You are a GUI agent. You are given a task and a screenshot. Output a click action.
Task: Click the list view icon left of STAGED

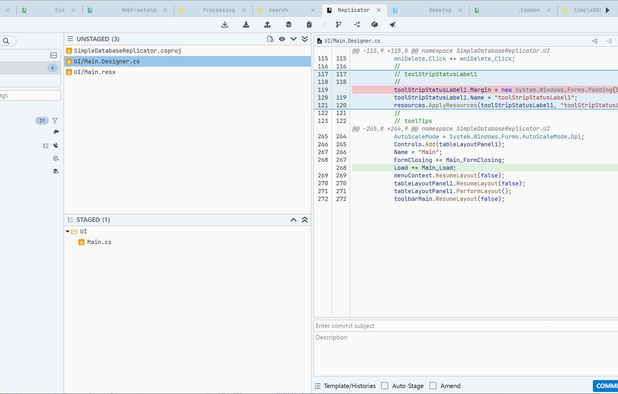click(x=70, y=220)
